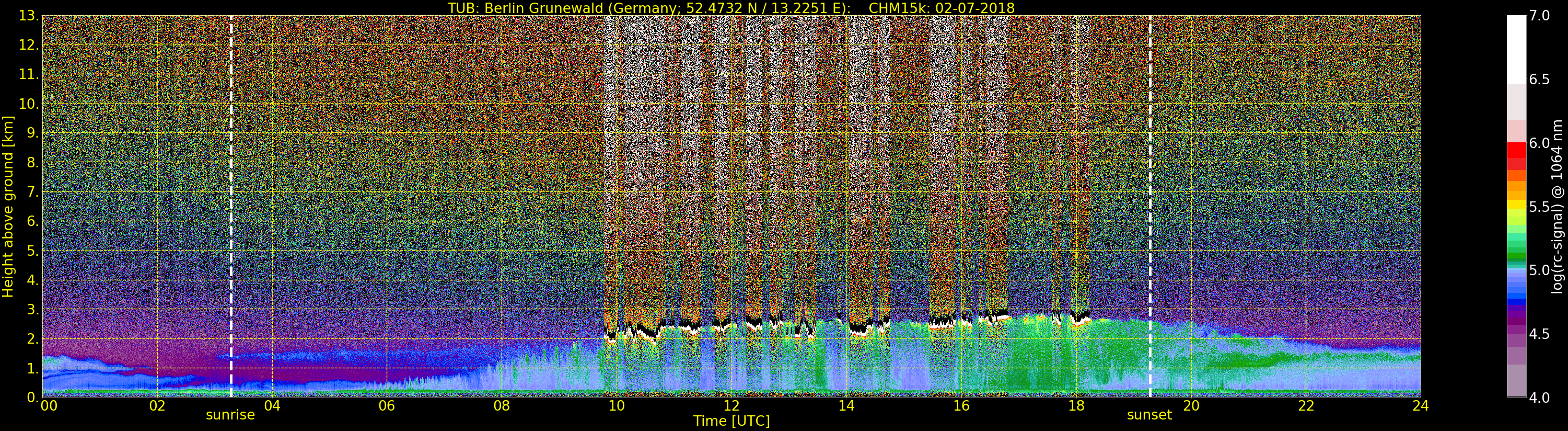Image resolution: width=1568 pixels, height=431 pixels.
Task: Click the colorbar label 'log(rc-signal) @ 1064 nm'
Action: pos(1556,206)
